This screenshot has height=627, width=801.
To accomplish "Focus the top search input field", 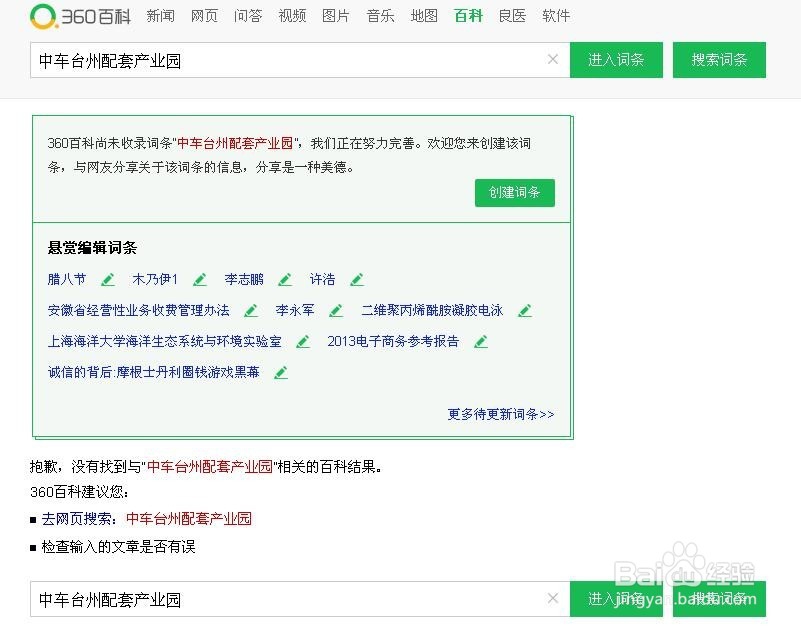I will (300, 60).
